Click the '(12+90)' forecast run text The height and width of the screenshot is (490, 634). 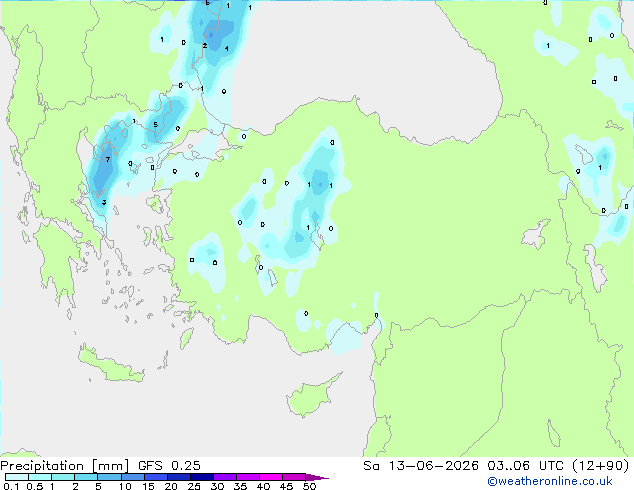[x=601, y=466]
